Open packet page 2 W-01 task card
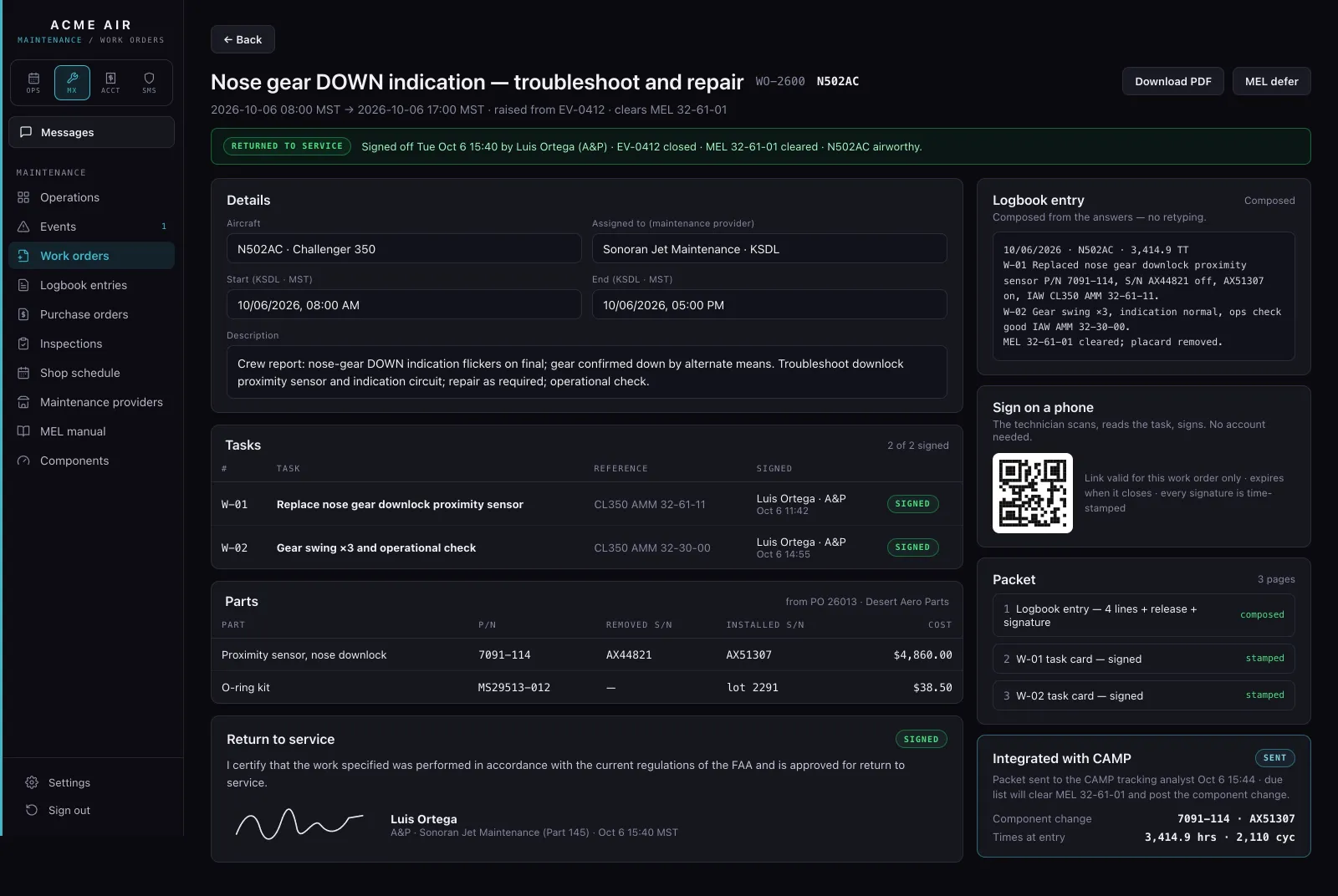This screenshot has width=1338, height=896. [x=1144, y=659]
